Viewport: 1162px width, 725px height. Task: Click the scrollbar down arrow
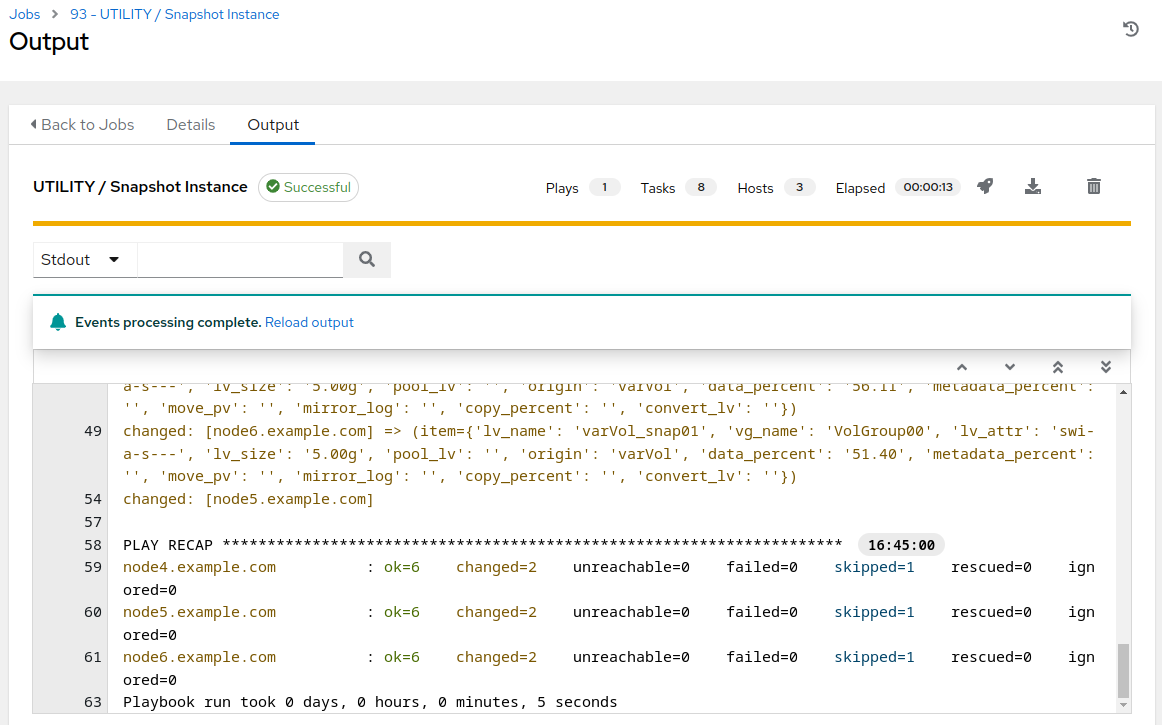pyautogui.click(x=1123, y=705)
